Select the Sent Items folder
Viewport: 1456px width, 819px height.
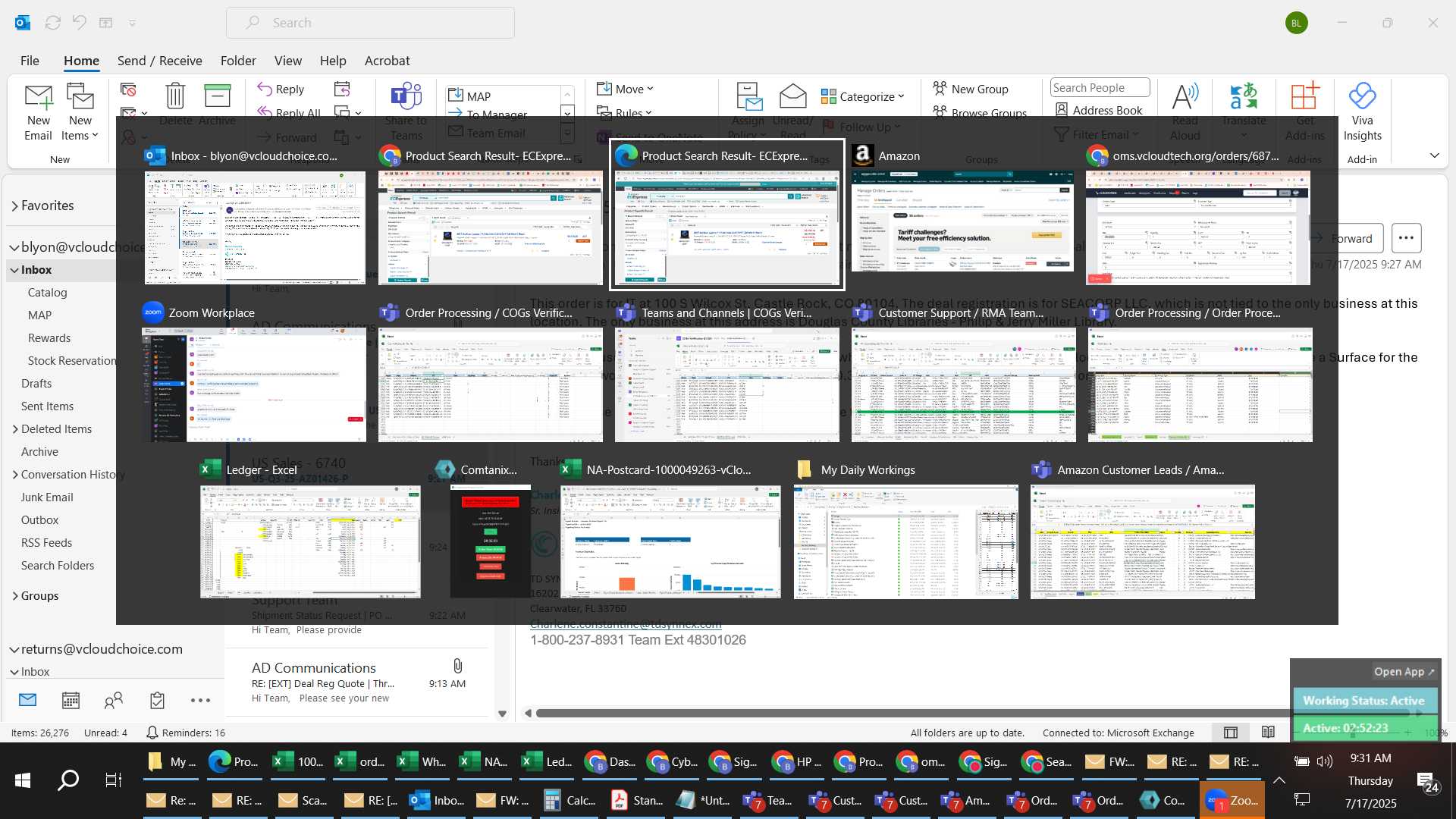coord(47,406)
